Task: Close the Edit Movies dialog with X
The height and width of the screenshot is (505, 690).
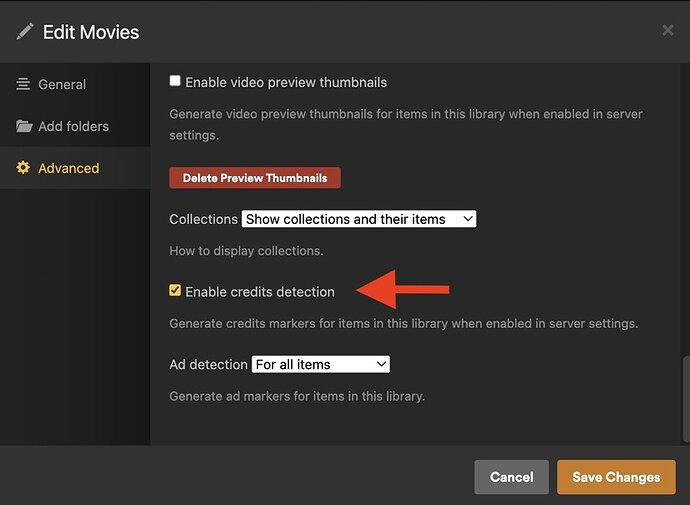Action: click(x=668, y=30)
